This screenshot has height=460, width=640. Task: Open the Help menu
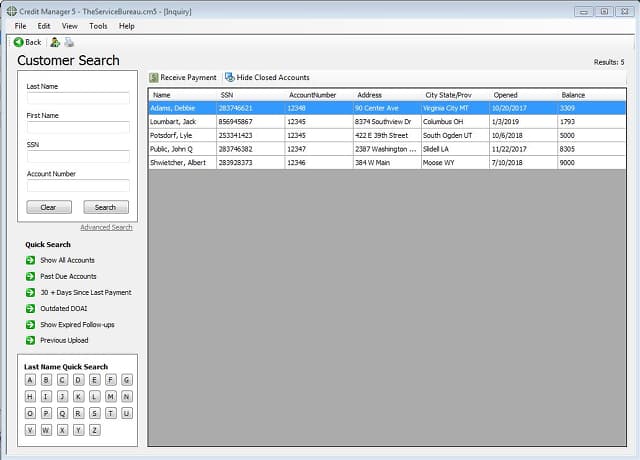pos(127,26)
